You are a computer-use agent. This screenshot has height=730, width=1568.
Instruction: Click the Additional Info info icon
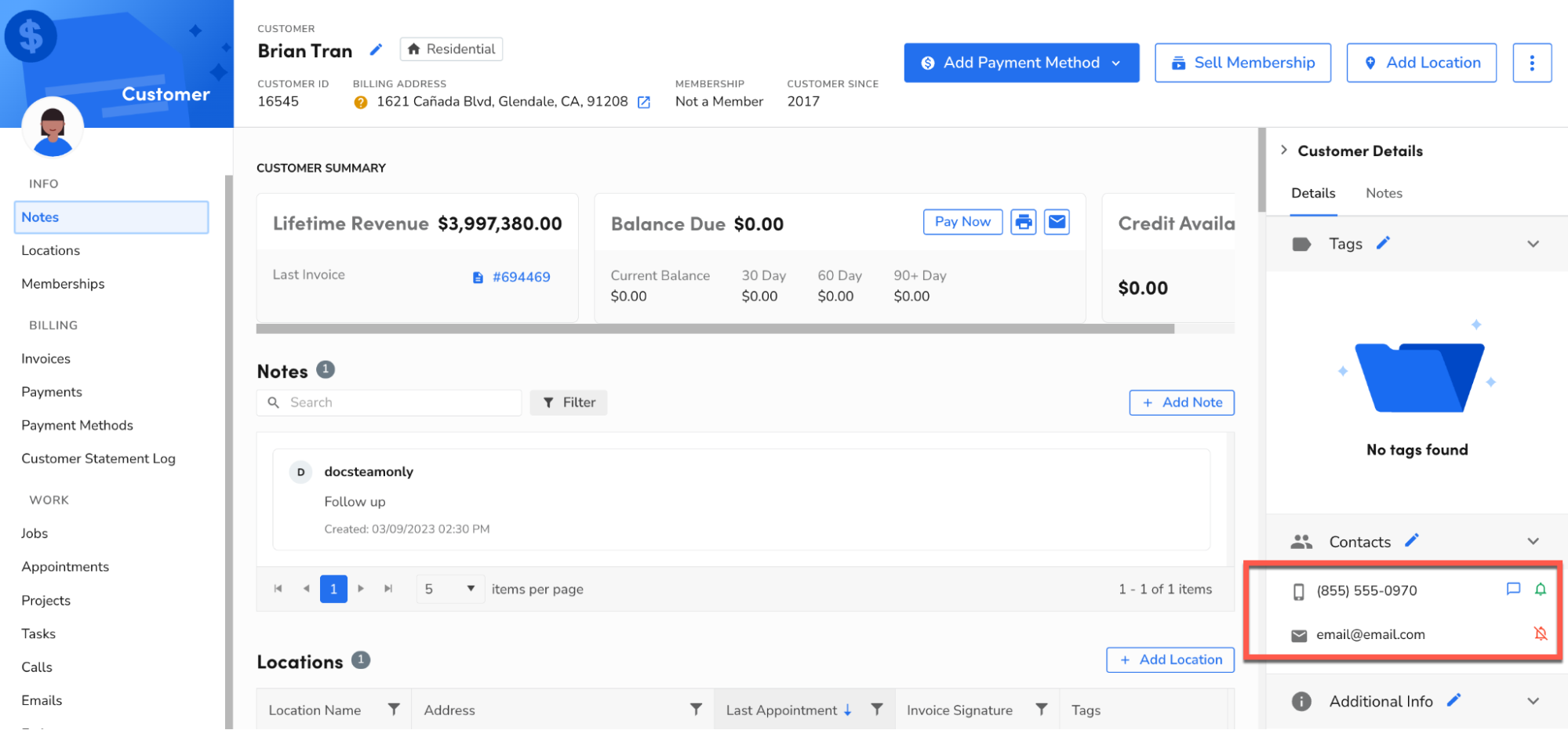(1301, 701)
